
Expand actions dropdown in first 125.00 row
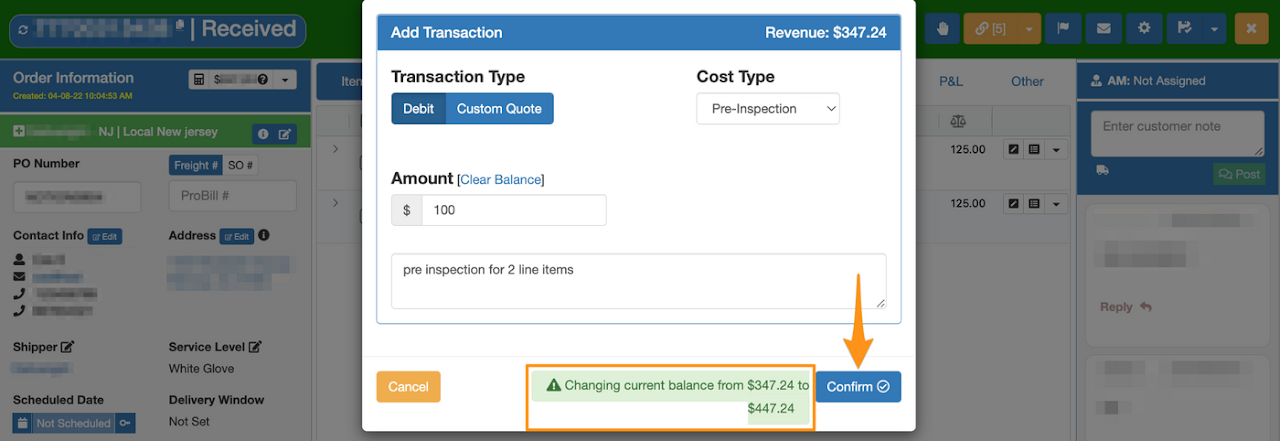1054,149
